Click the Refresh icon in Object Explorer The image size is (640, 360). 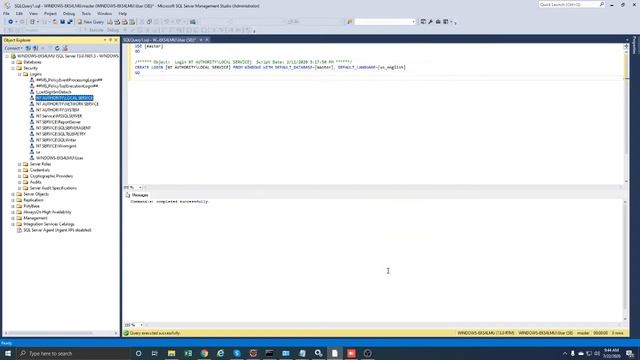point(57,48)
